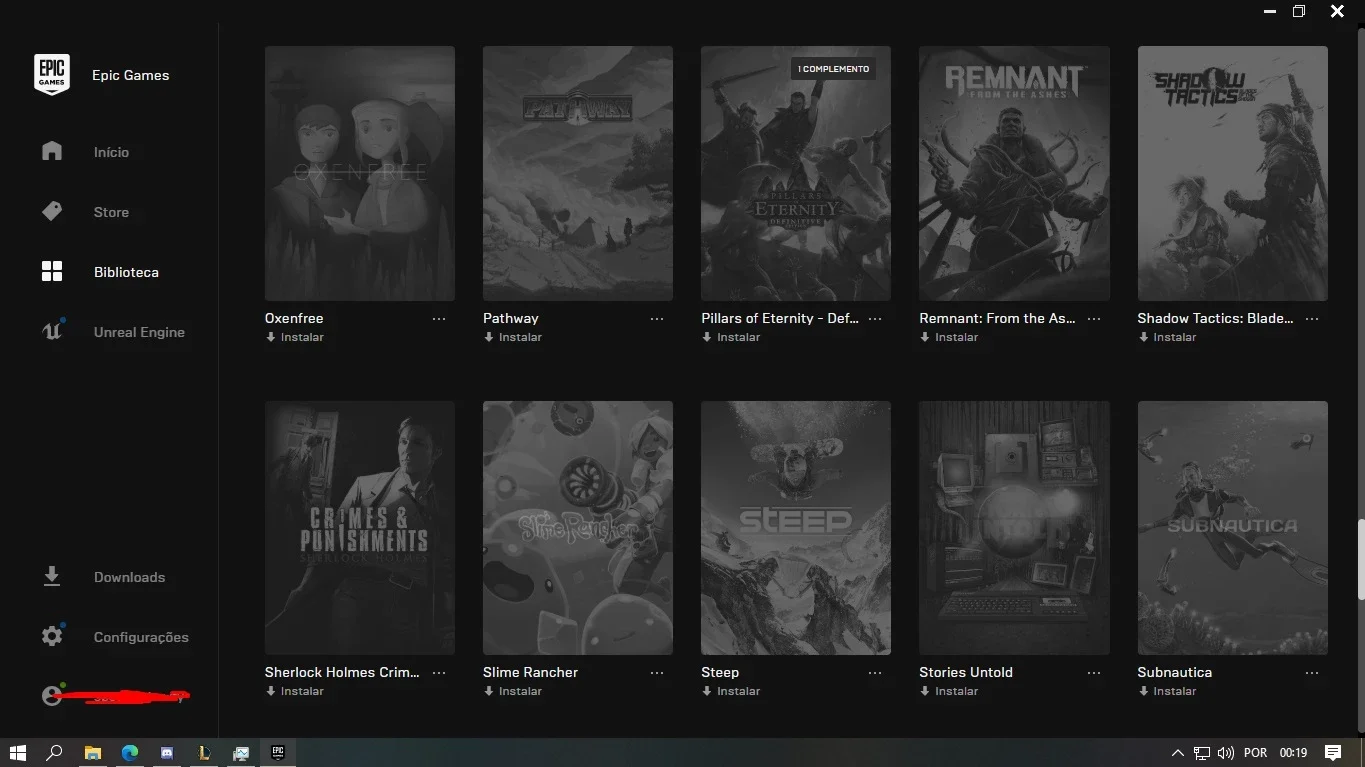This screenshot has width=1365, height=767.
Task: Open Unreal Engine section
Action: [139, 332]
